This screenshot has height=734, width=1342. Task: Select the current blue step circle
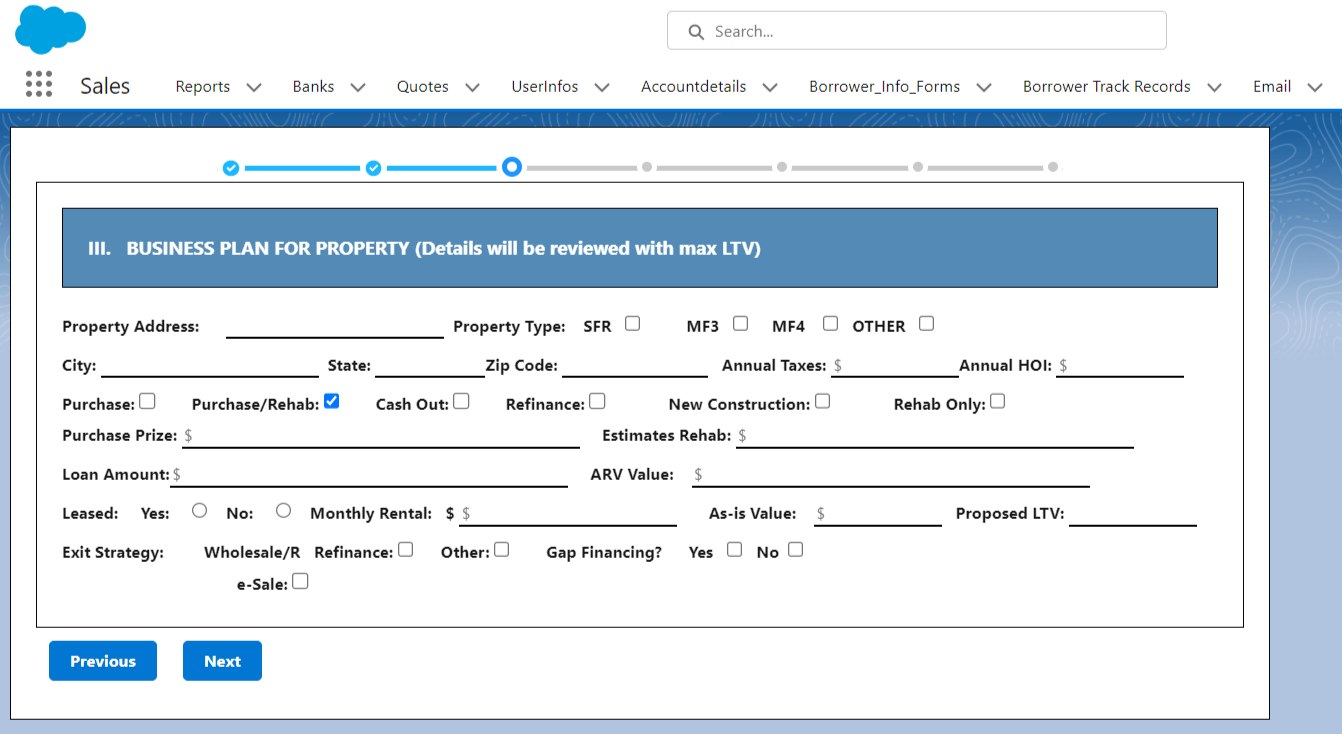coord(512,167)
